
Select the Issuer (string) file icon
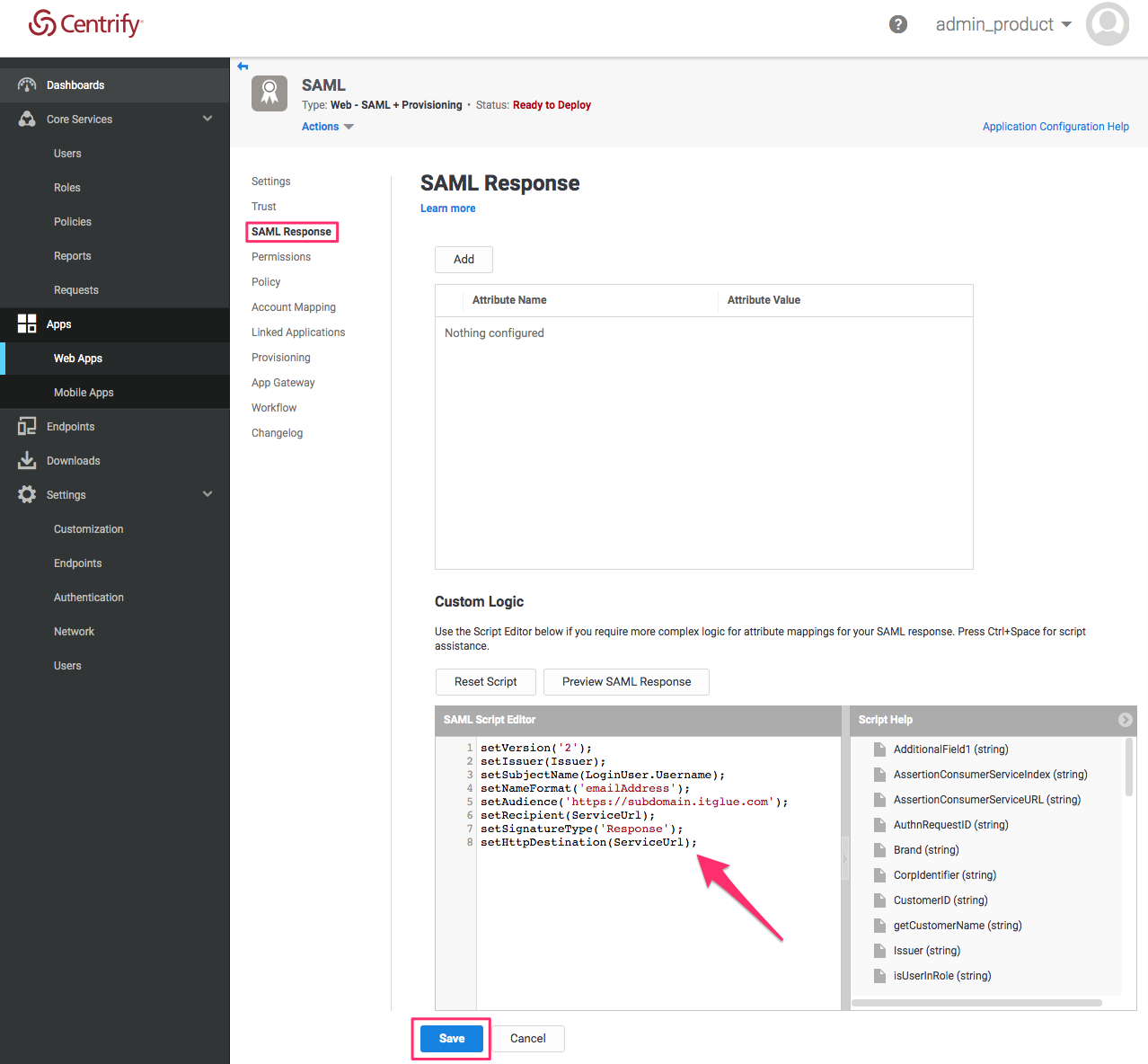(880, 951)
